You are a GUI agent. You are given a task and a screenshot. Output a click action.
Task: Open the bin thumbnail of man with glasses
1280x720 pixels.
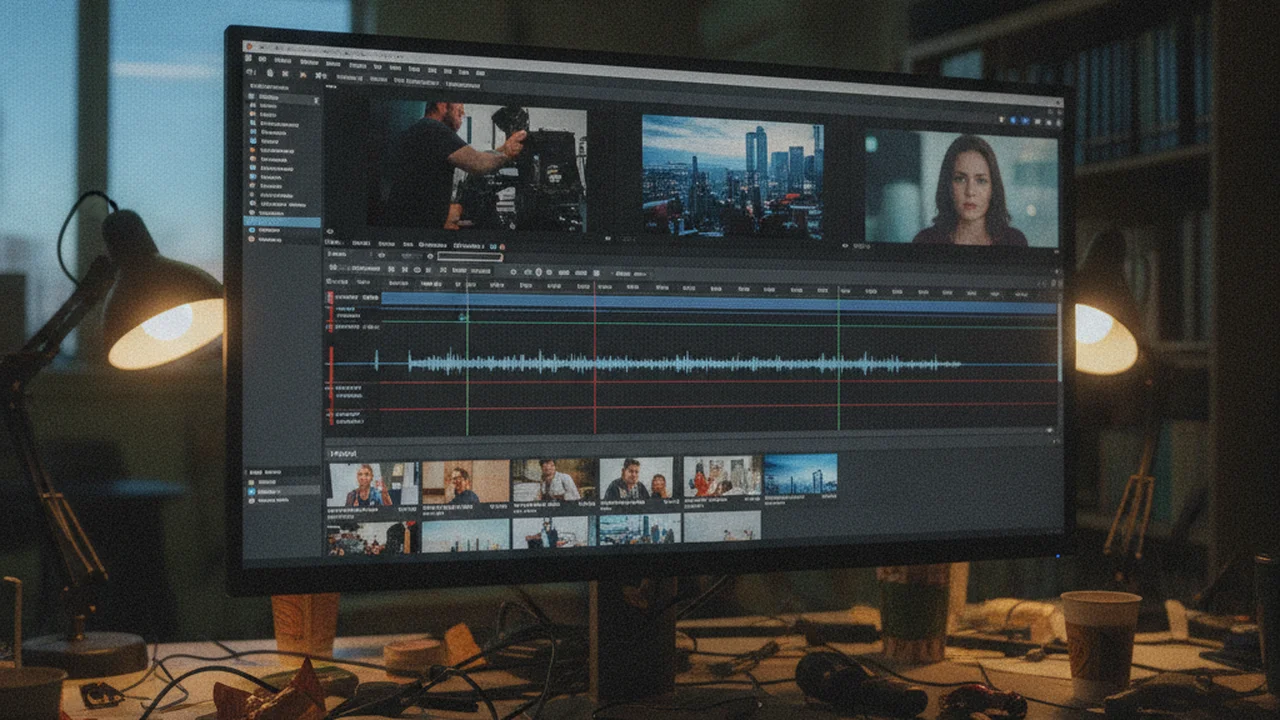click(x=465, y=482)
